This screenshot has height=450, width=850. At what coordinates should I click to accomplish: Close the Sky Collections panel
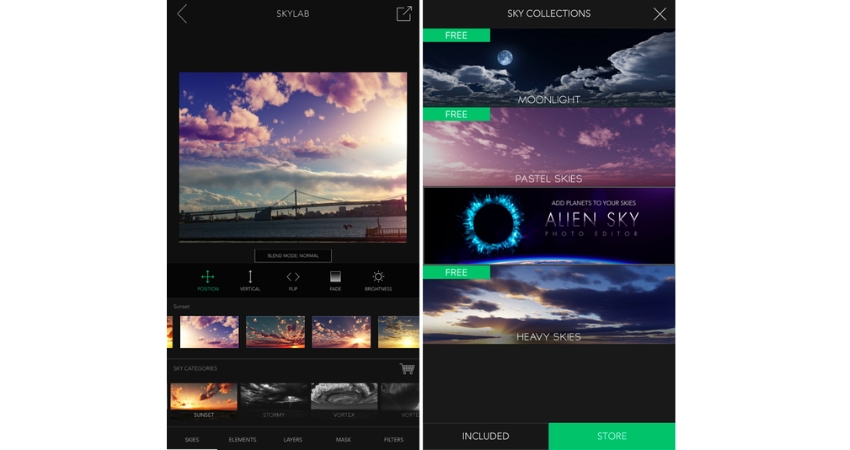coord(659,14)
